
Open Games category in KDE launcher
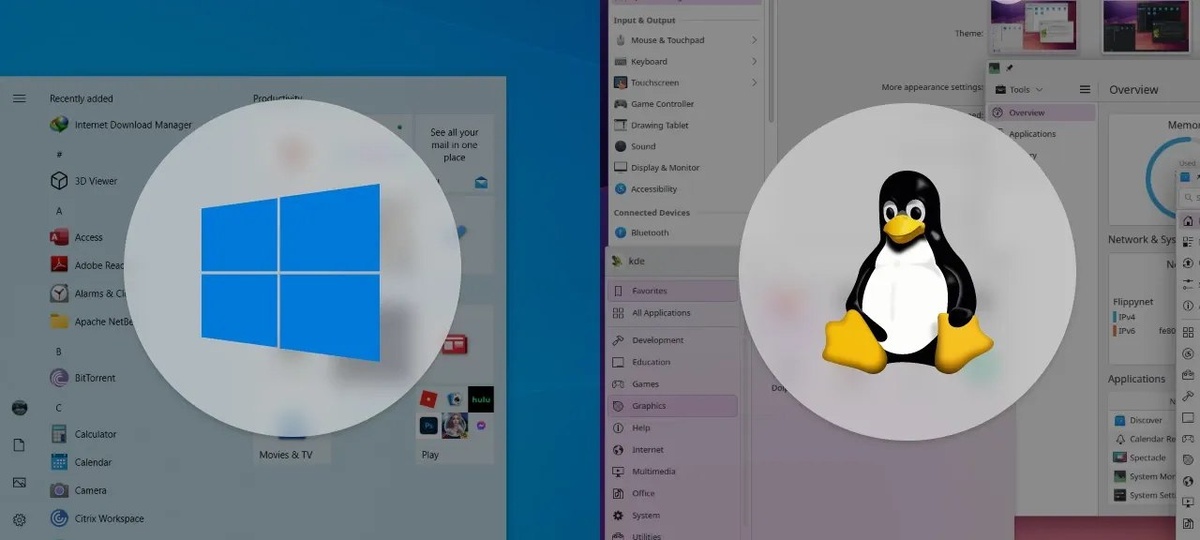pyautogui.click(x=672, y=385)
